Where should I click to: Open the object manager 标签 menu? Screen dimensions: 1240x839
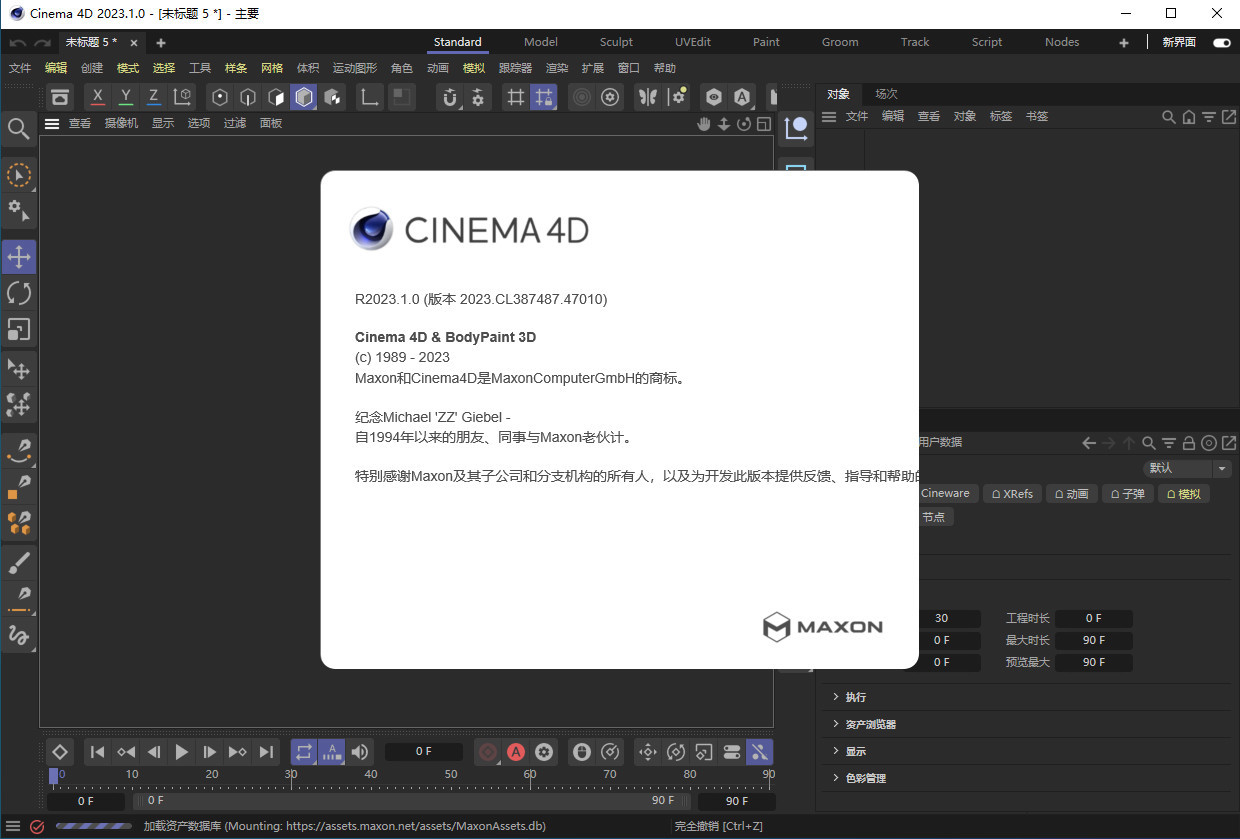tap(1000, 116)
